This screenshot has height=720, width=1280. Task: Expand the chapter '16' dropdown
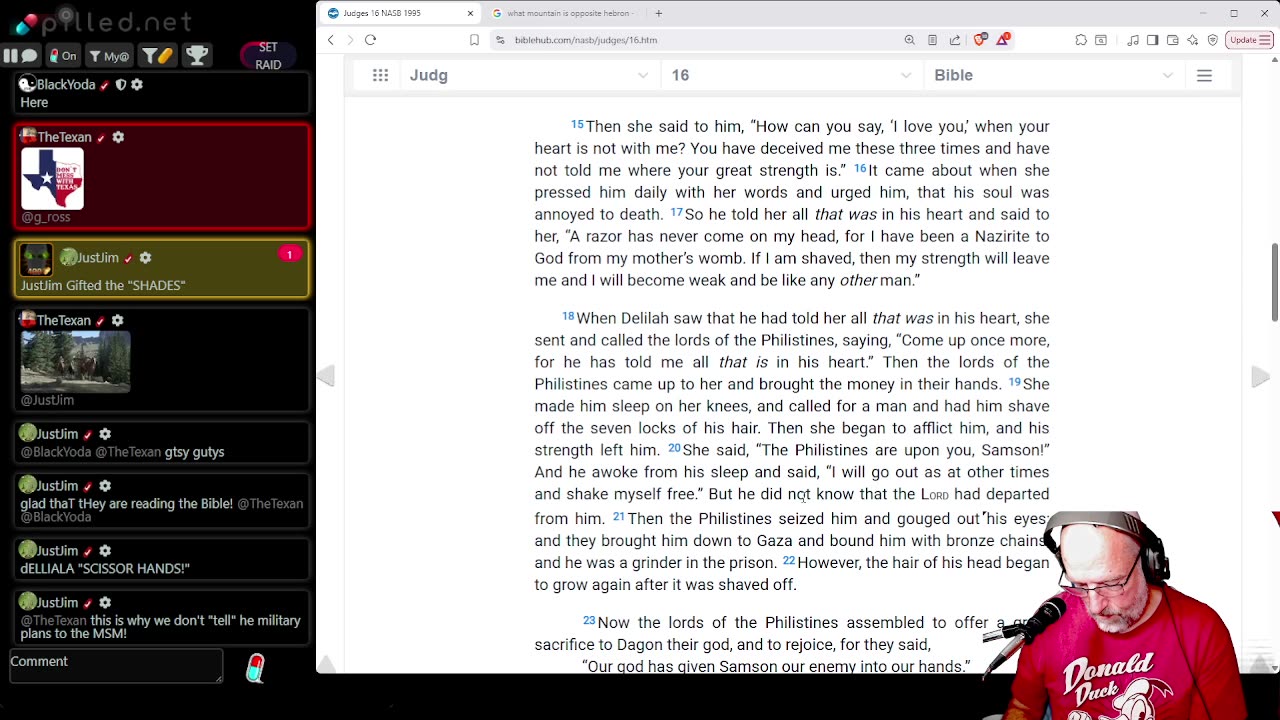click(791, 75)
